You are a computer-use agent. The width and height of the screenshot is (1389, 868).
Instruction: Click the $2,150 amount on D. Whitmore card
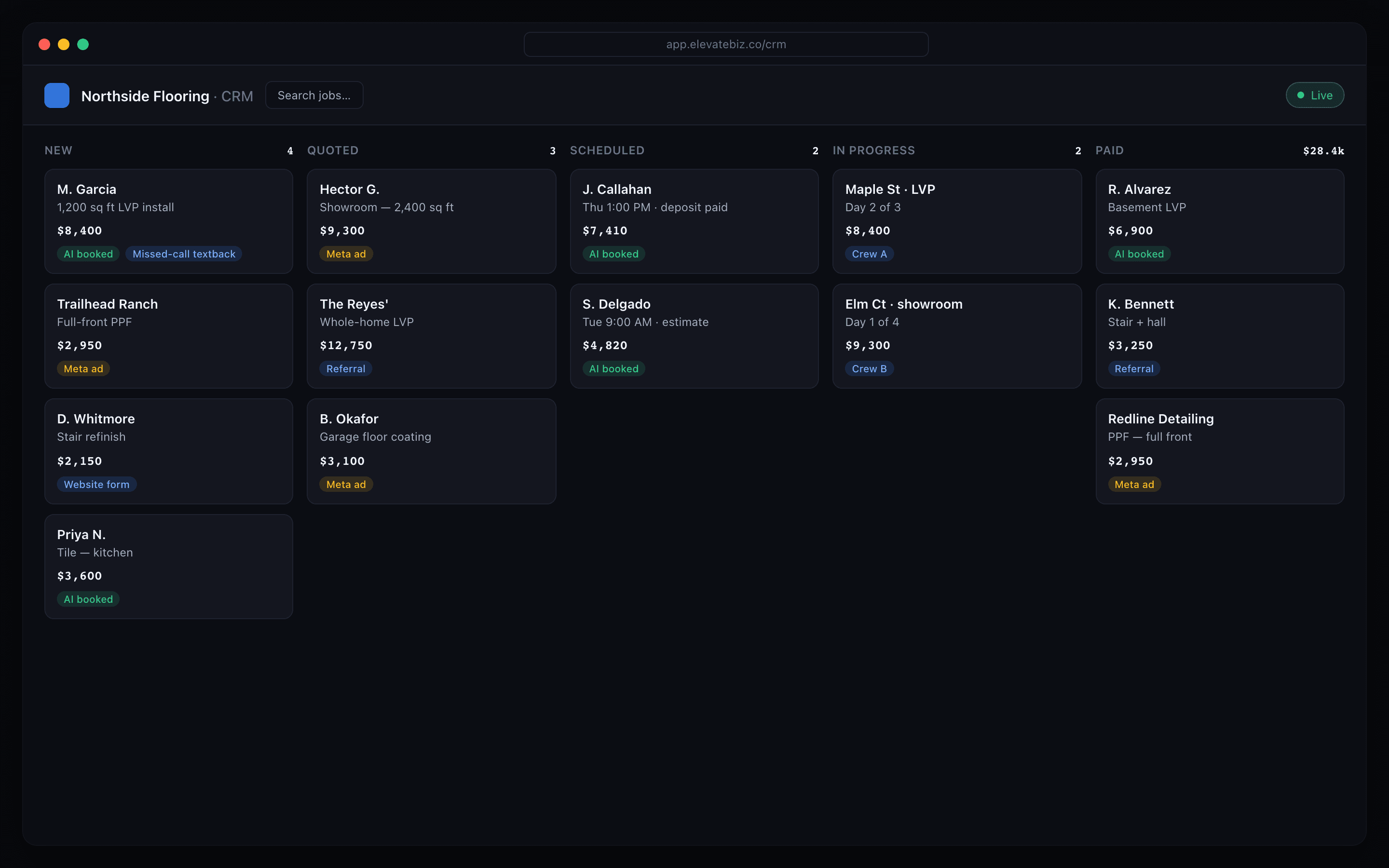point(80,461)
